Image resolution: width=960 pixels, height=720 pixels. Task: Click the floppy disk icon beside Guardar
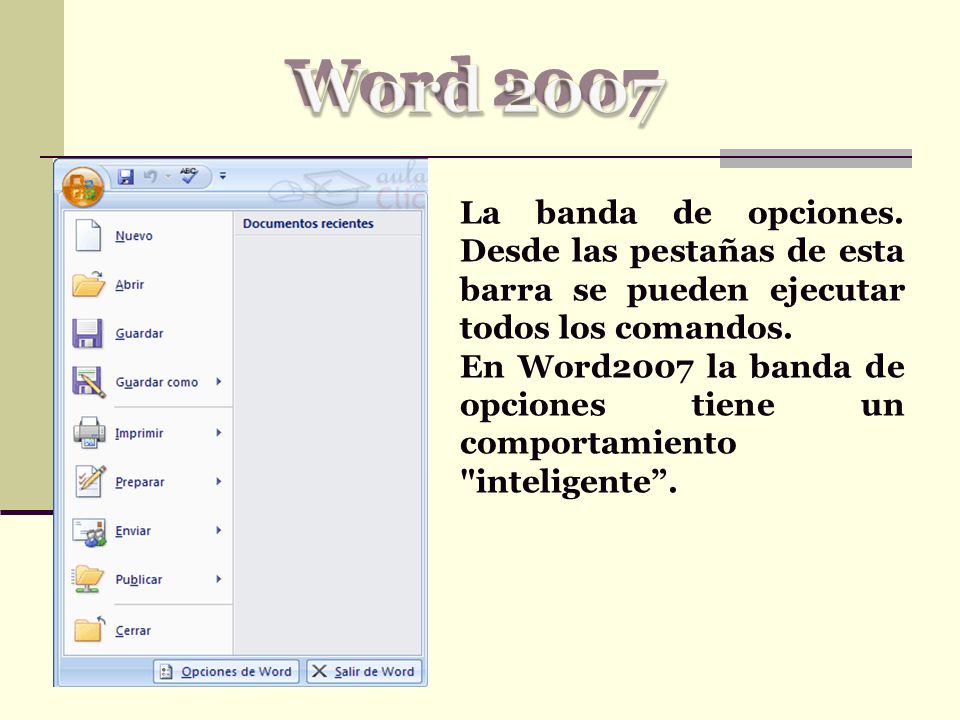tap(88, 333)
